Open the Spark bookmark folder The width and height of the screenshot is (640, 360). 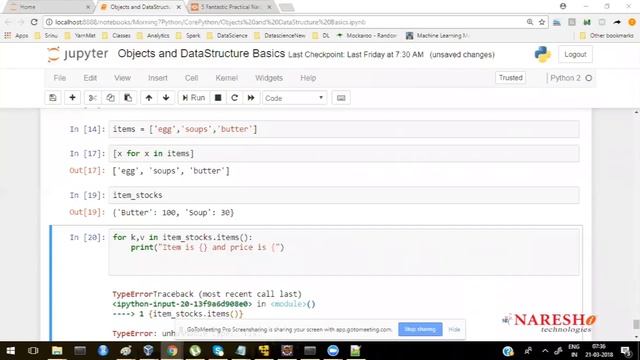[x=188, y=36]
